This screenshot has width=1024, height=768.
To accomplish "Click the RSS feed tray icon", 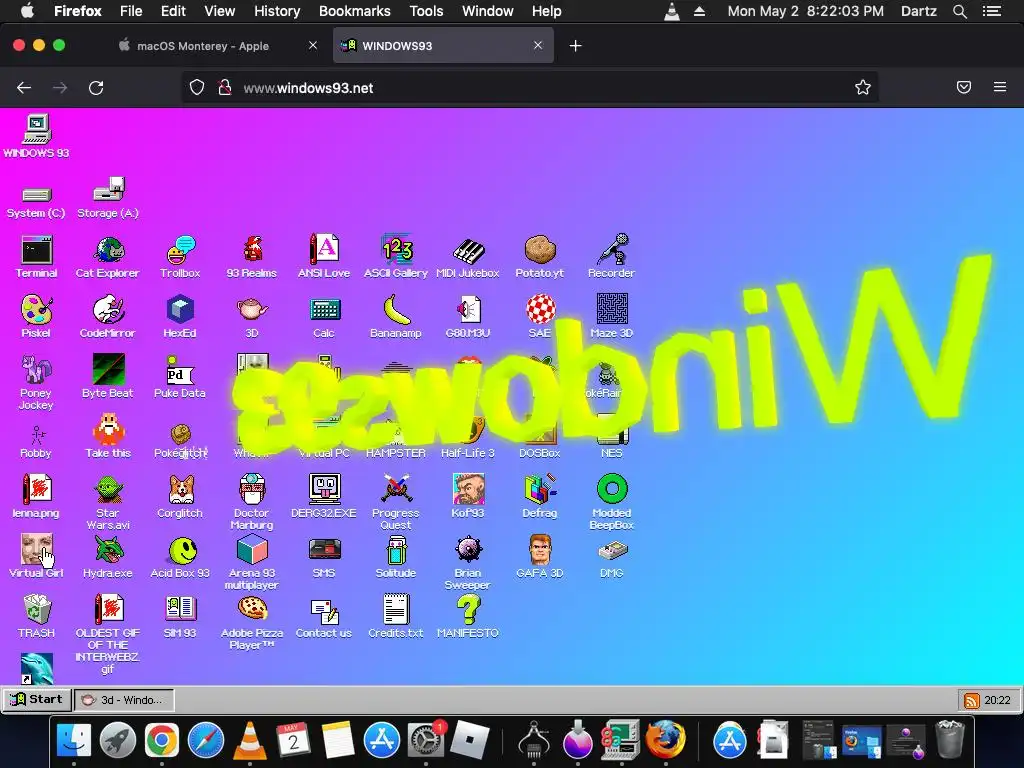I will coord(971,701).
